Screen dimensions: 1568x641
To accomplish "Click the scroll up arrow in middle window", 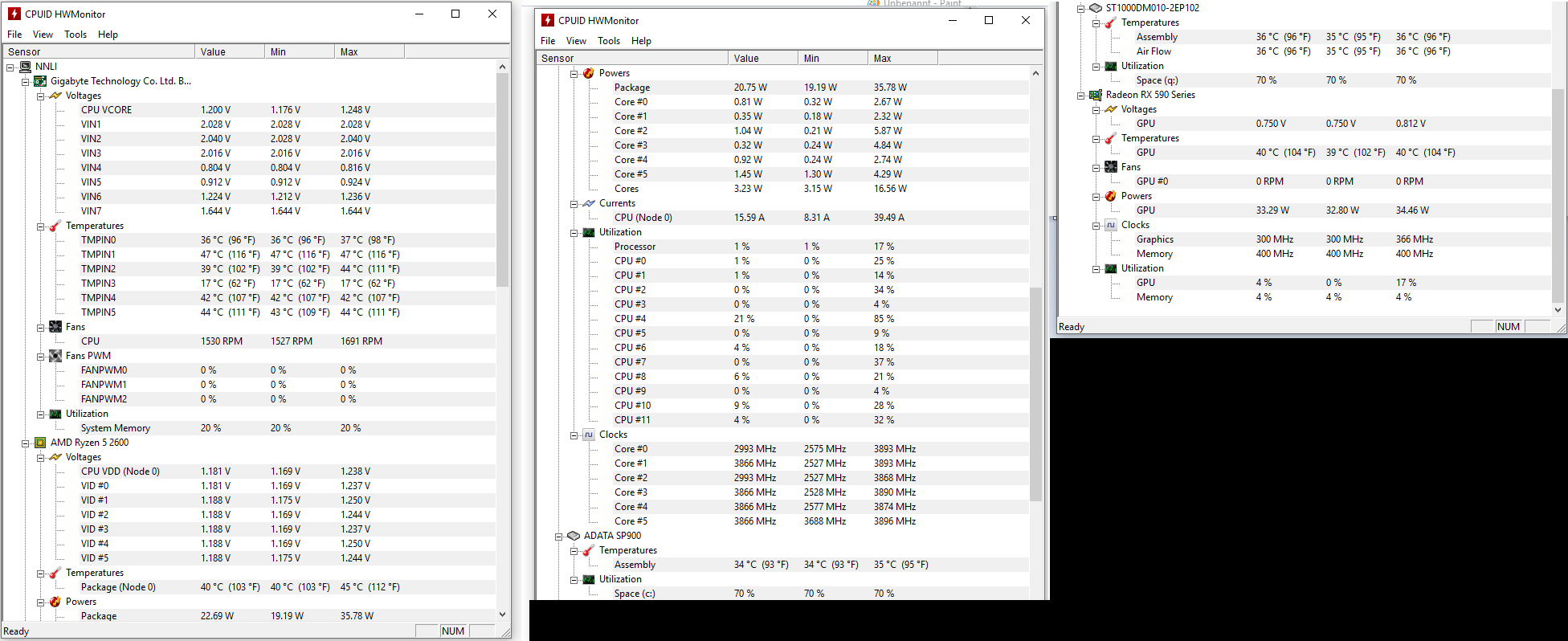I will pyautogui.click(x=1035, y=73).
